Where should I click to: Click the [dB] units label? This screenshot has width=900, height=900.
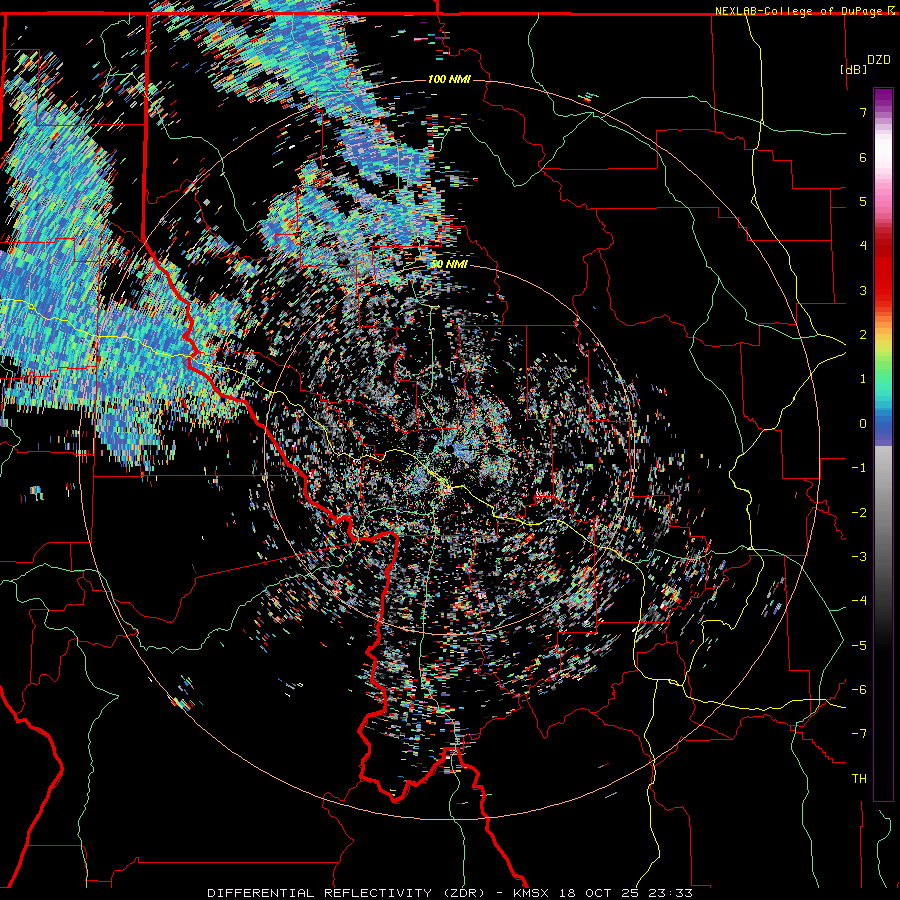click(x=853, y=69)
